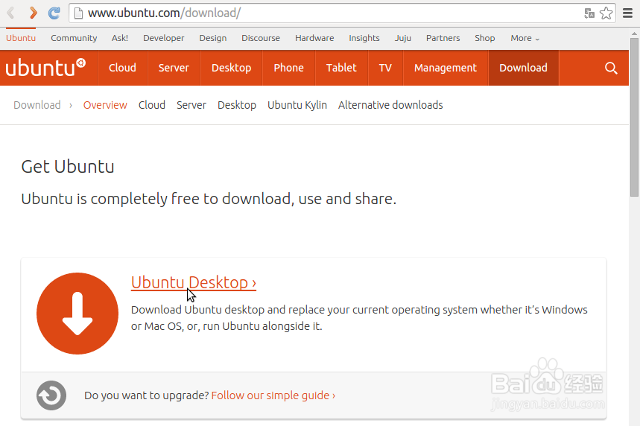Click the Get Ubuntu heading text
The height and width of the screenshot is (426, 640).
tap(68, 166)
